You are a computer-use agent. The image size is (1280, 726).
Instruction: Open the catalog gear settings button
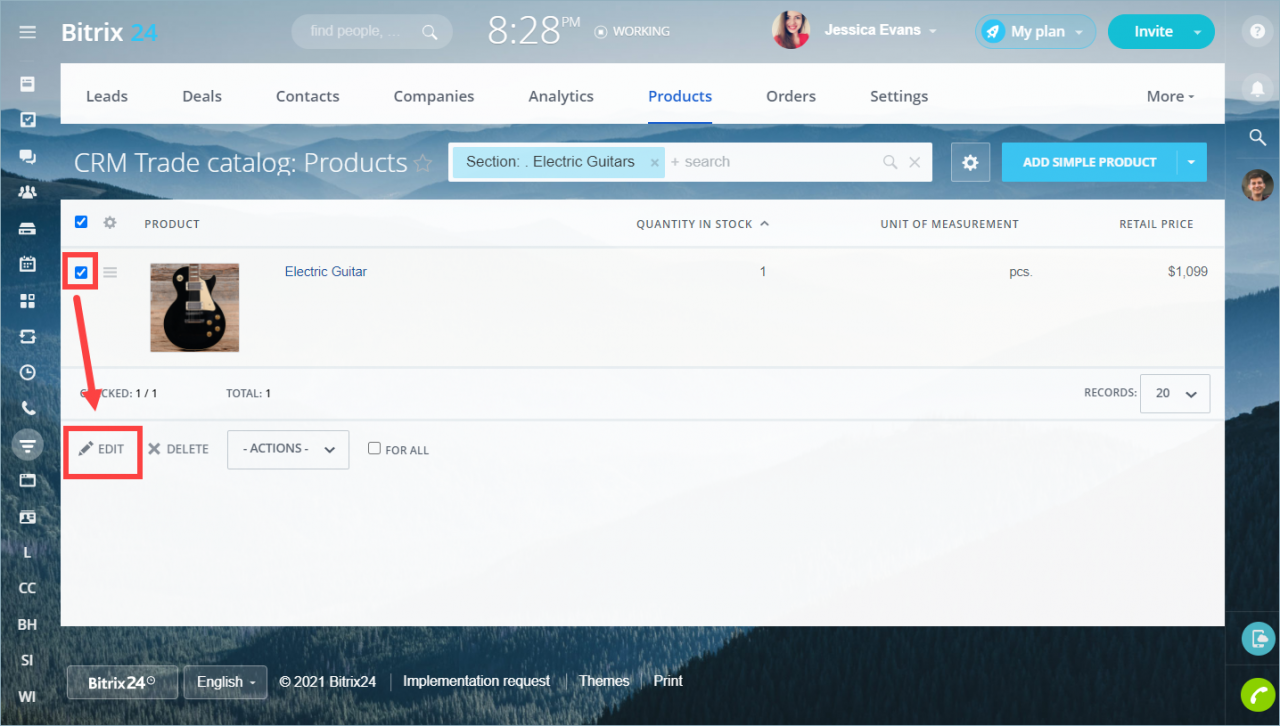(x=969, y=162)
